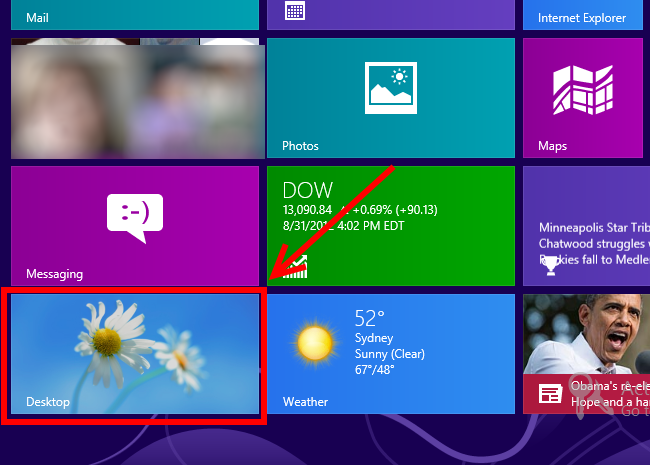Click the Calendar grid icon
Image resolution: width=650 pixels, height=465 pixels.
coord(295,11)
